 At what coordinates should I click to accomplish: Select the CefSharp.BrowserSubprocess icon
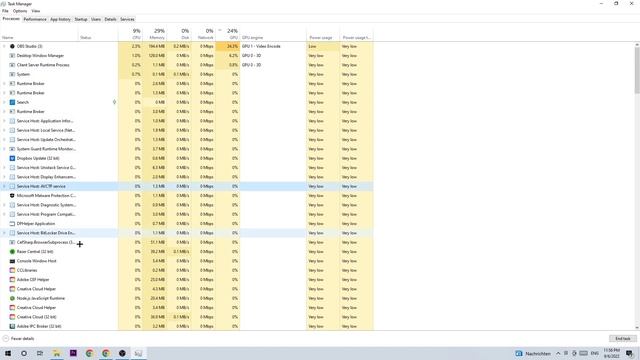point(12,242)
